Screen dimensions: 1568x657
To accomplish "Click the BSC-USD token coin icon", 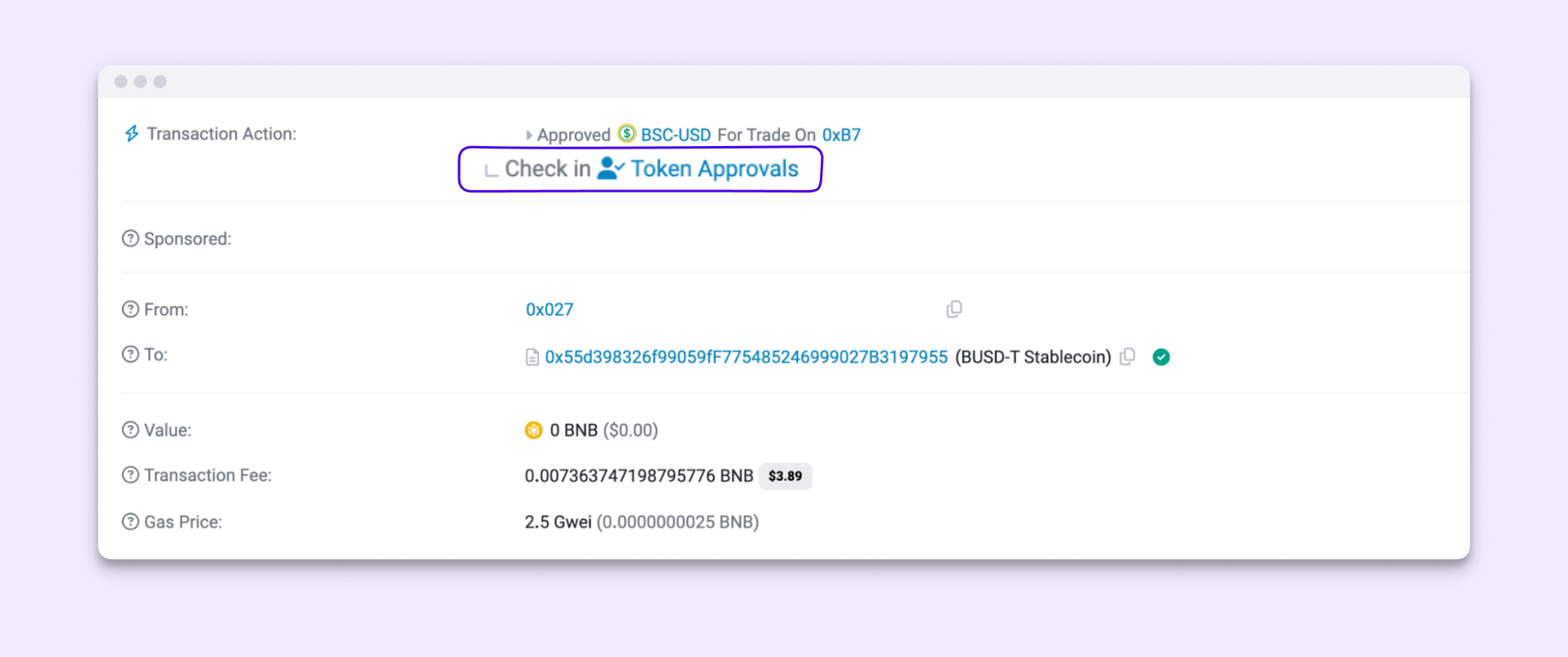I will click(626, 133).
